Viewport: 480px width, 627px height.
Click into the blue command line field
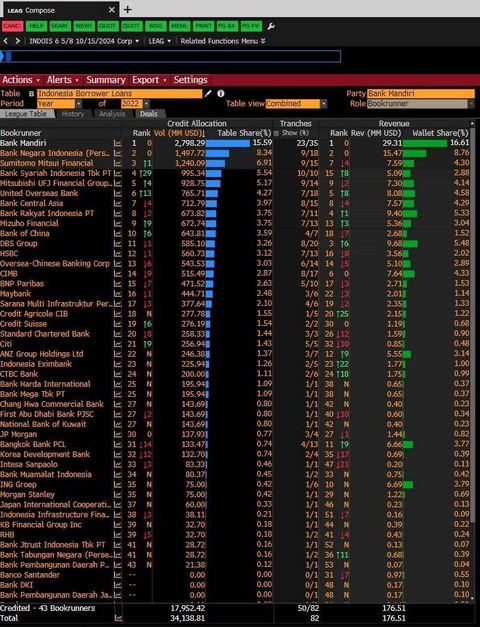[172, 56]
